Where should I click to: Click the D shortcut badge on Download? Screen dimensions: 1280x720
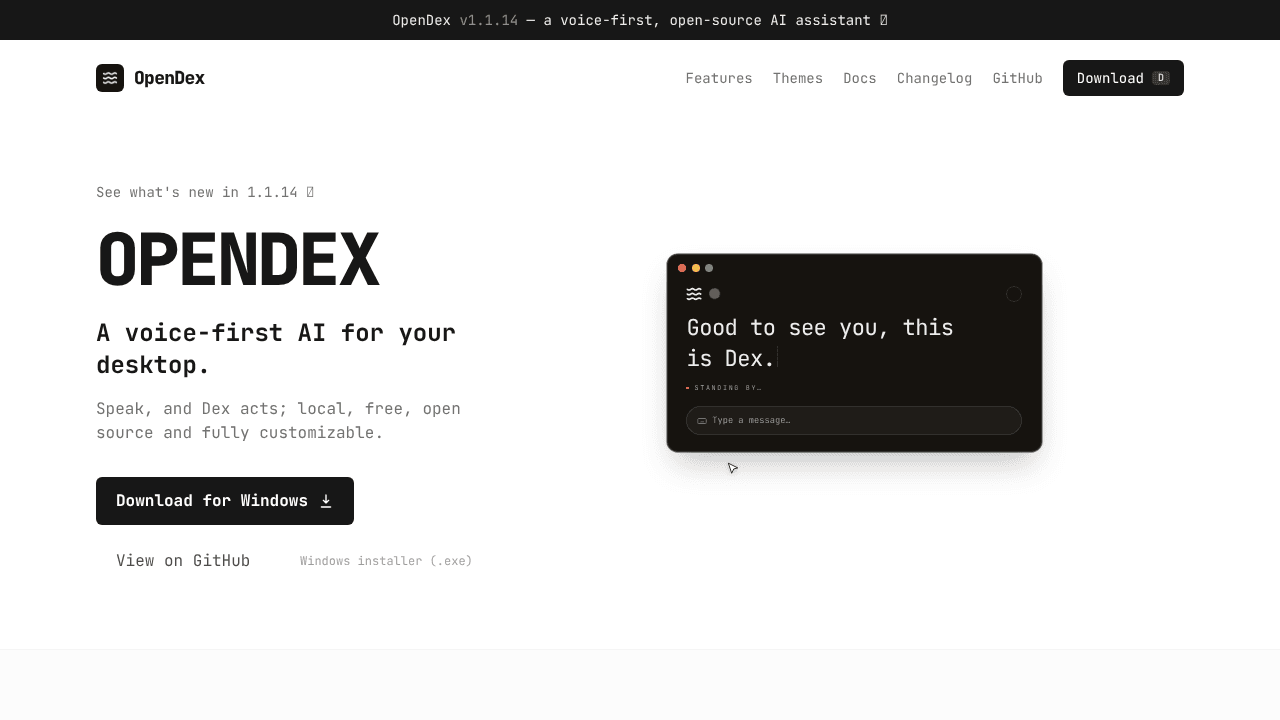(x=1161, y=78)
